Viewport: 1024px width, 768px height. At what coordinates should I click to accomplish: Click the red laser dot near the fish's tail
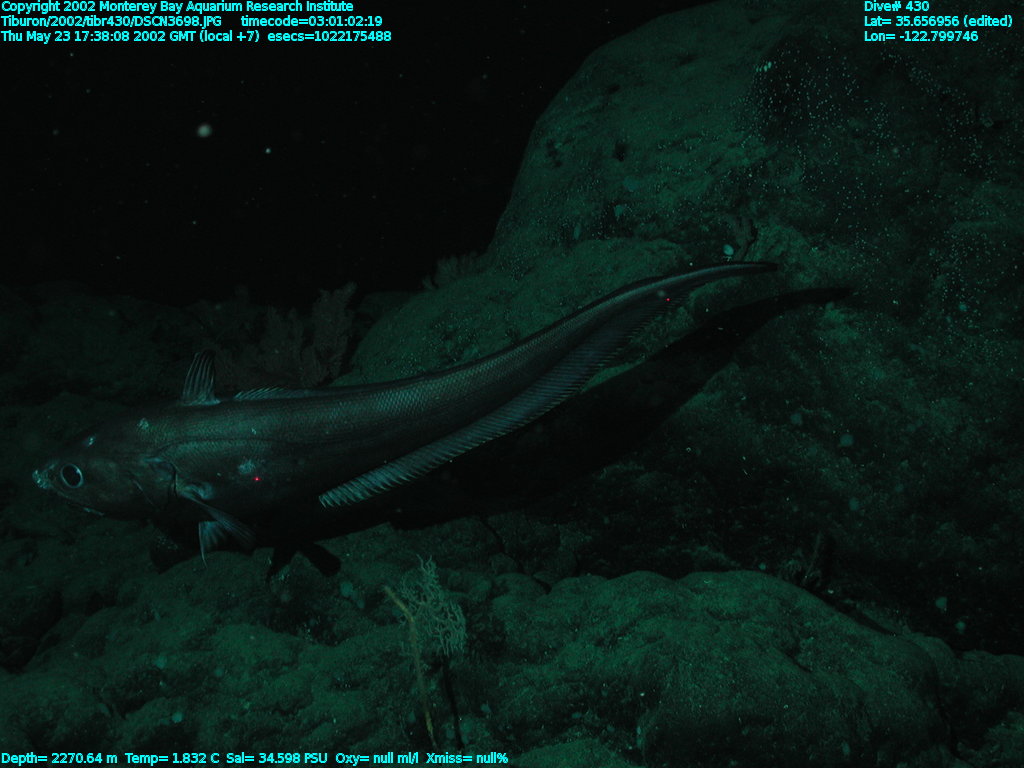667,300
